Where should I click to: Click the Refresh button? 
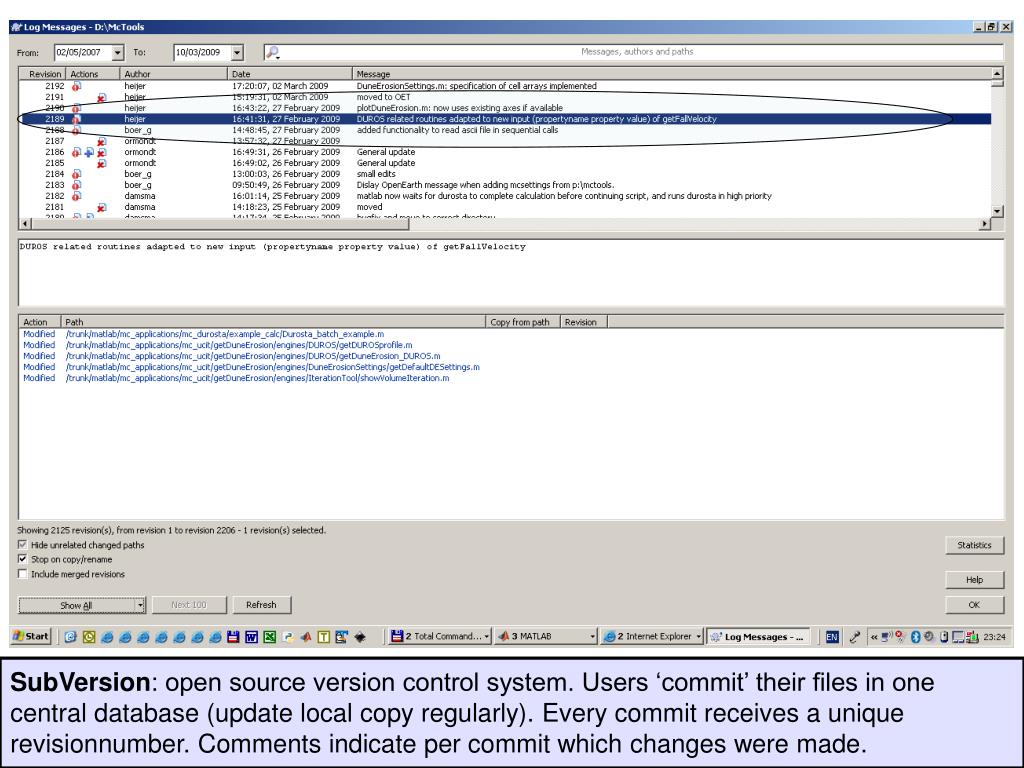point(261,605)
